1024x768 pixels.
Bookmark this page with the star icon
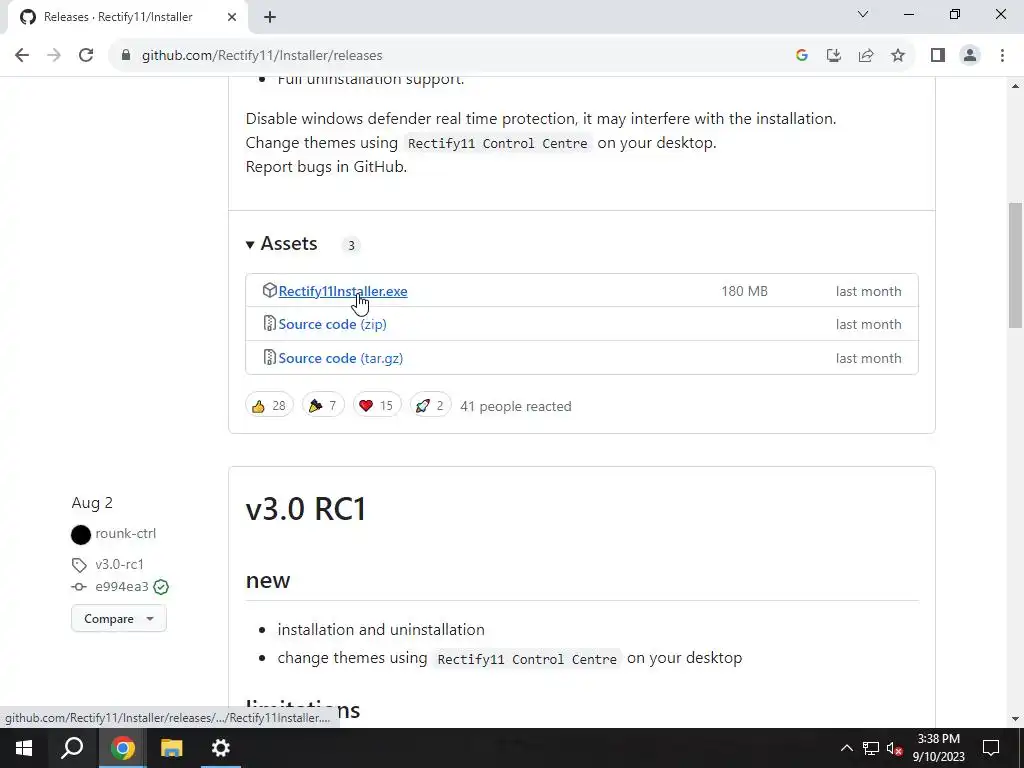898,56
